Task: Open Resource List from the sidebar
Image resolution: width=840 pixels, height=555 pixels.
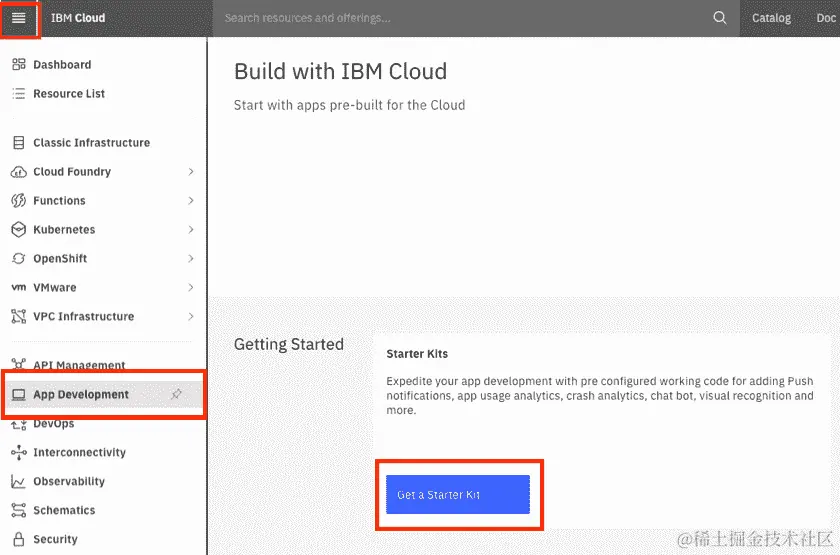Action: tap(69, 94)
